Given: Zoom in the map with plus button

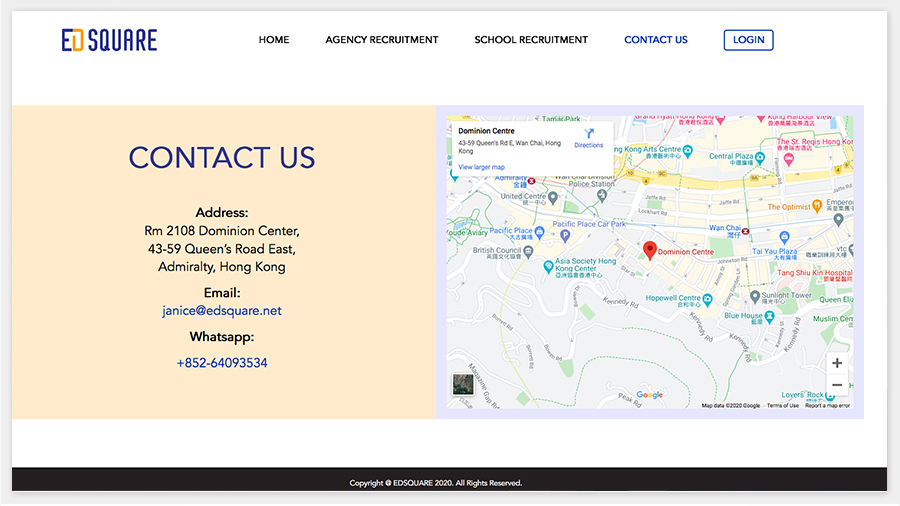Looking at the screenshot, I should point(837,363).
